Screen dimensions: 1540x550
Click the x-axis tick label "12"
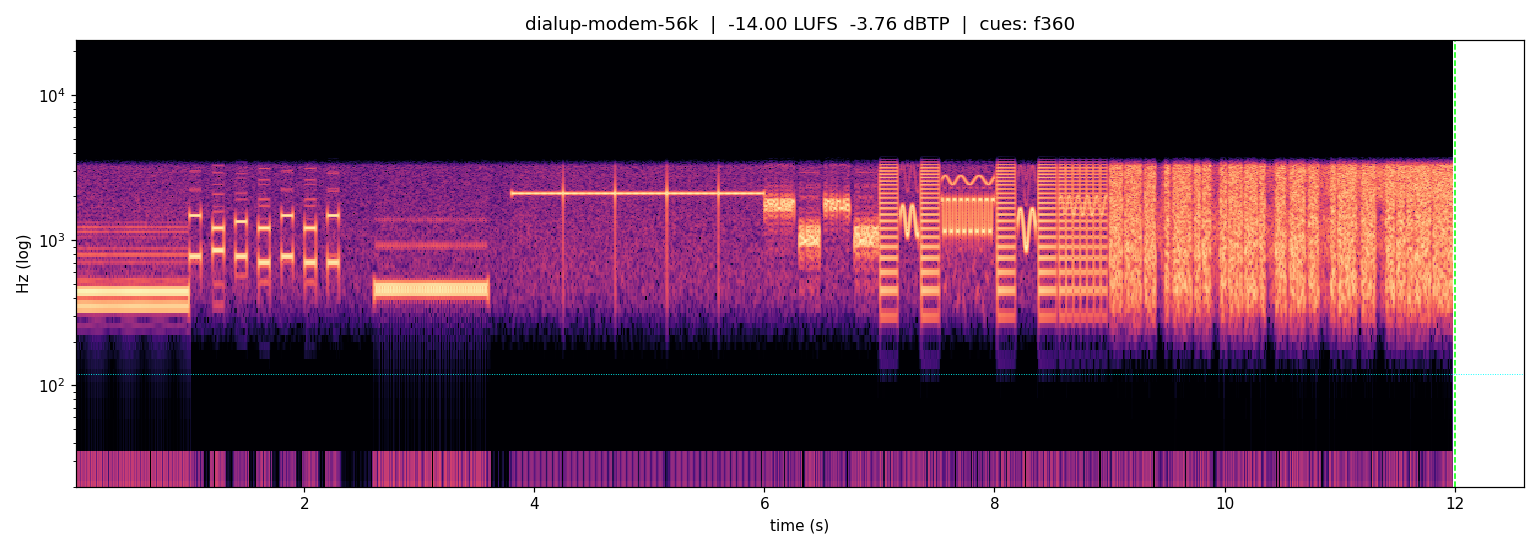tap(1454, 505)
